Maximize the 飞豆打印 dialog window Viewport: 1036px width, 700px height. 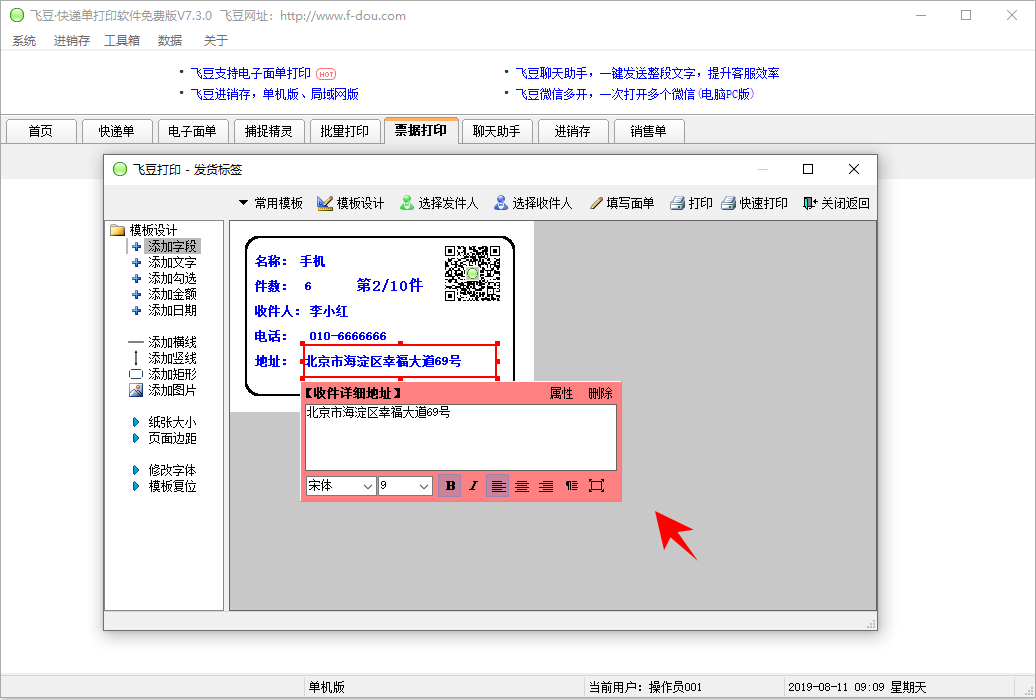click(807, 169)
